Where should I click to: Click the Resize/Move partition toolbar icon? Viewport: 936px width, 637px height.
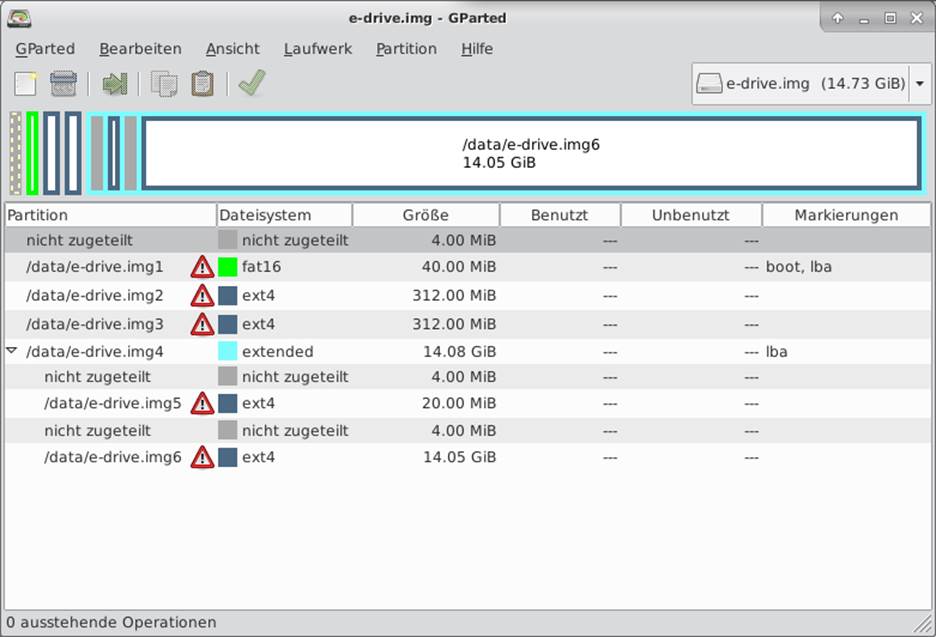115,84
